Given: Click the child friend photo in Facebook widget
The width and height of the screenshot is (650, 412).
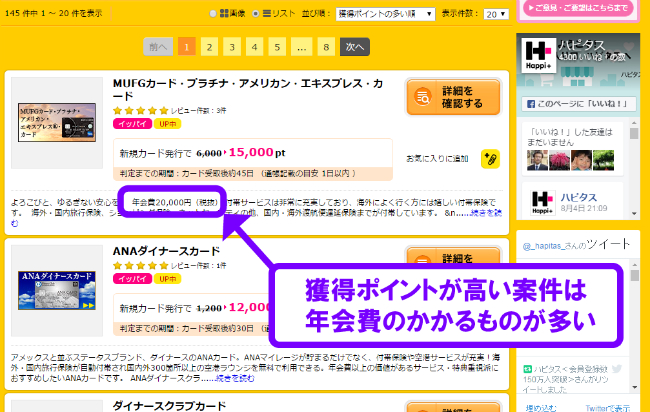Looking at the screenshot, I should click(581, 160).
